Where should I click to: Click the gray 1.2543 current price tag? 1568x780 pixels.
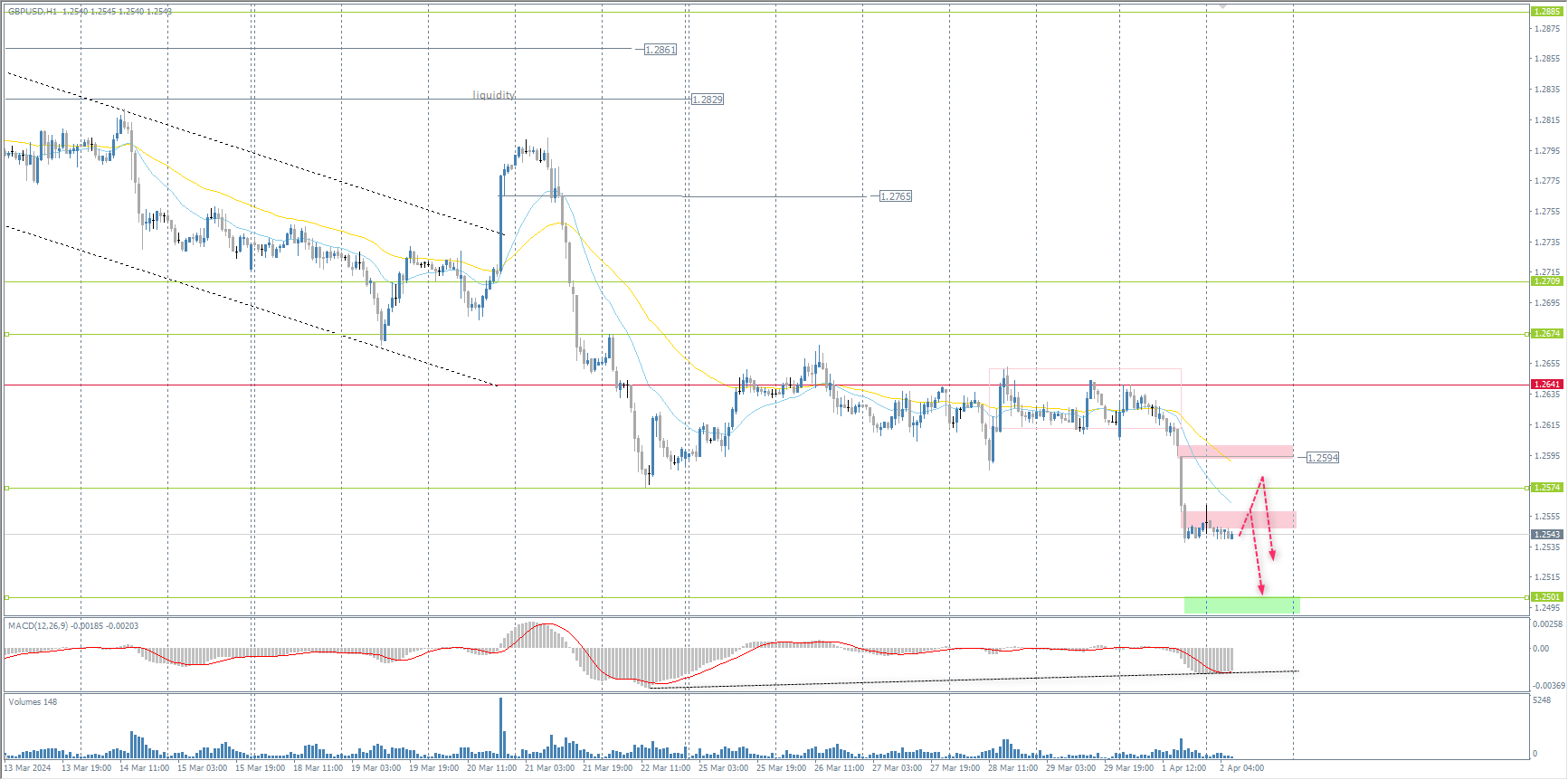[1547, 535]
